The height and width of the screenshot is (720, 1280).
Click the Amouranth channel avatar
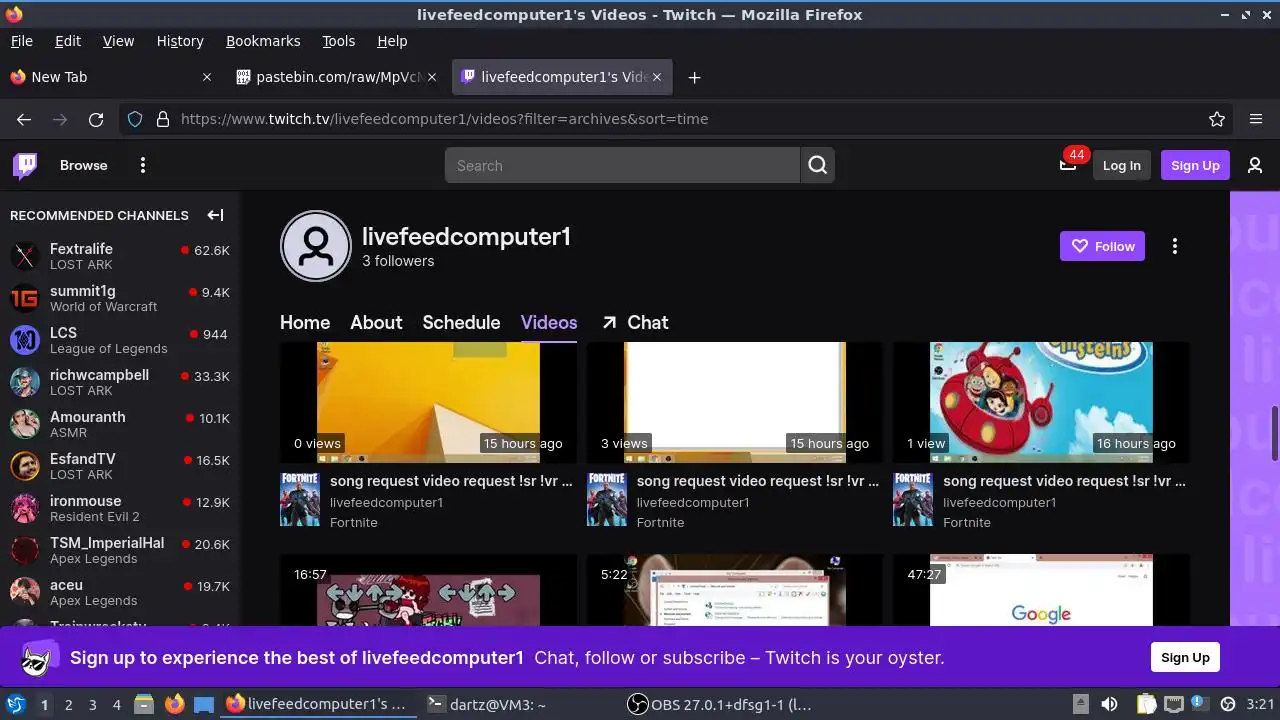pos(25,424)
